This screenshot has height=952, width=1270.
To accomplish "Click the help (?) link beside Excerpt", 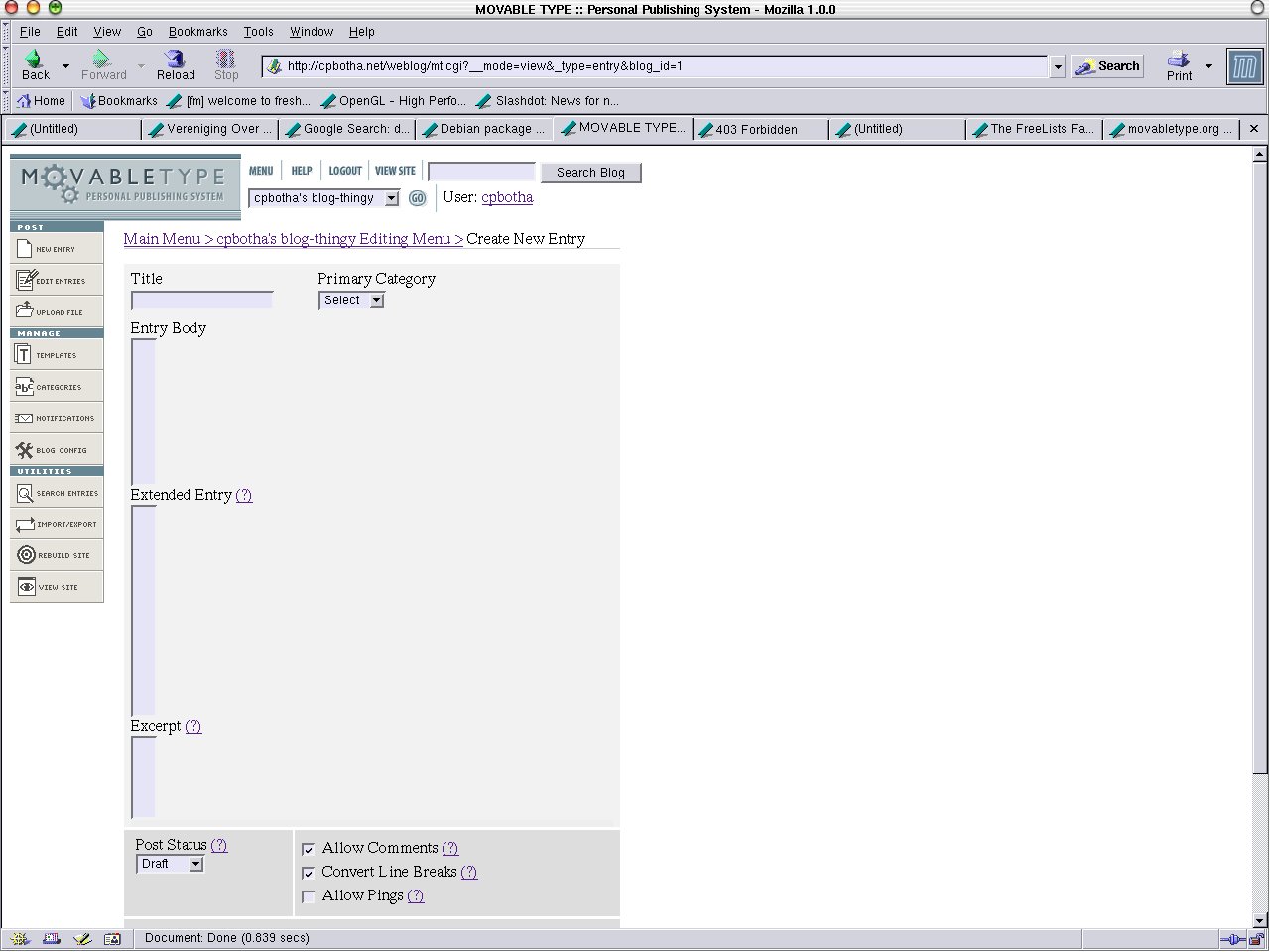I will pyautogui.click(x=193, y=726).
